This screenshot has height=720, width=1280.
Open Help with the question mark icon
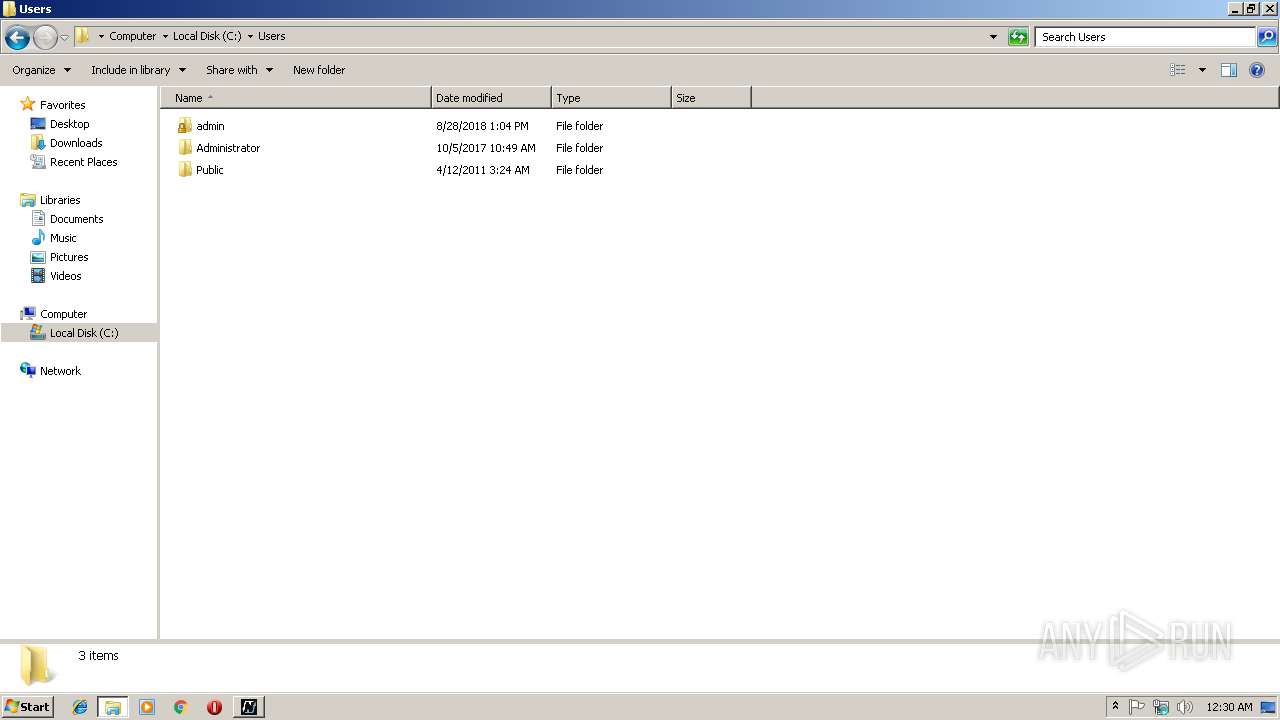(x=1257, y=70)
